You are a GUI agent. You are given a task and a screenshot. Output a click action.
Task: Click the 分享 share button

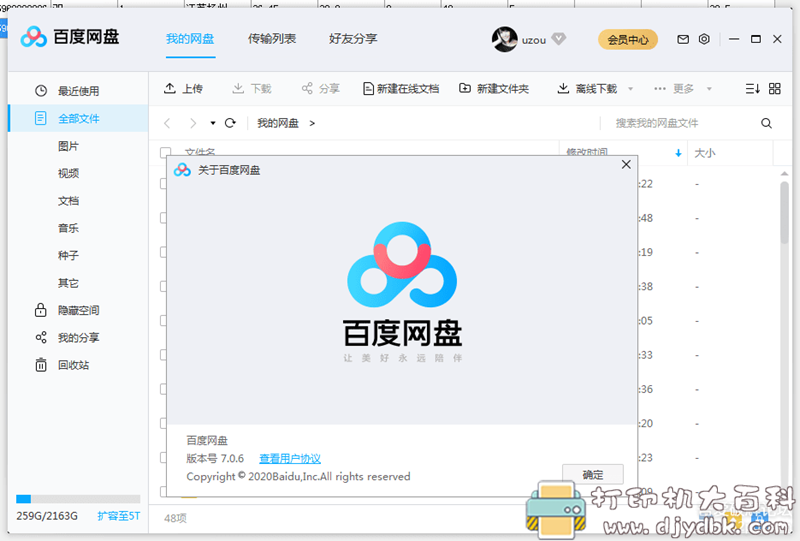320,89
